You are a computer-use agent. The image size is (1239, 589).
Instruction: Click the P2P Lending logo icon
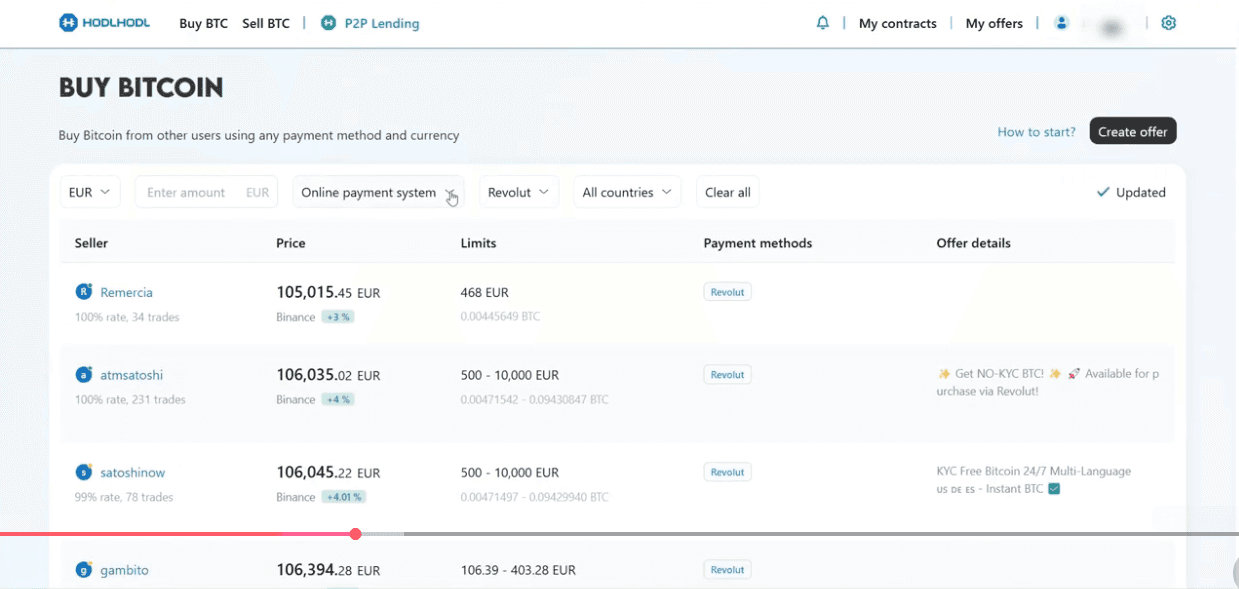(328, 23)
